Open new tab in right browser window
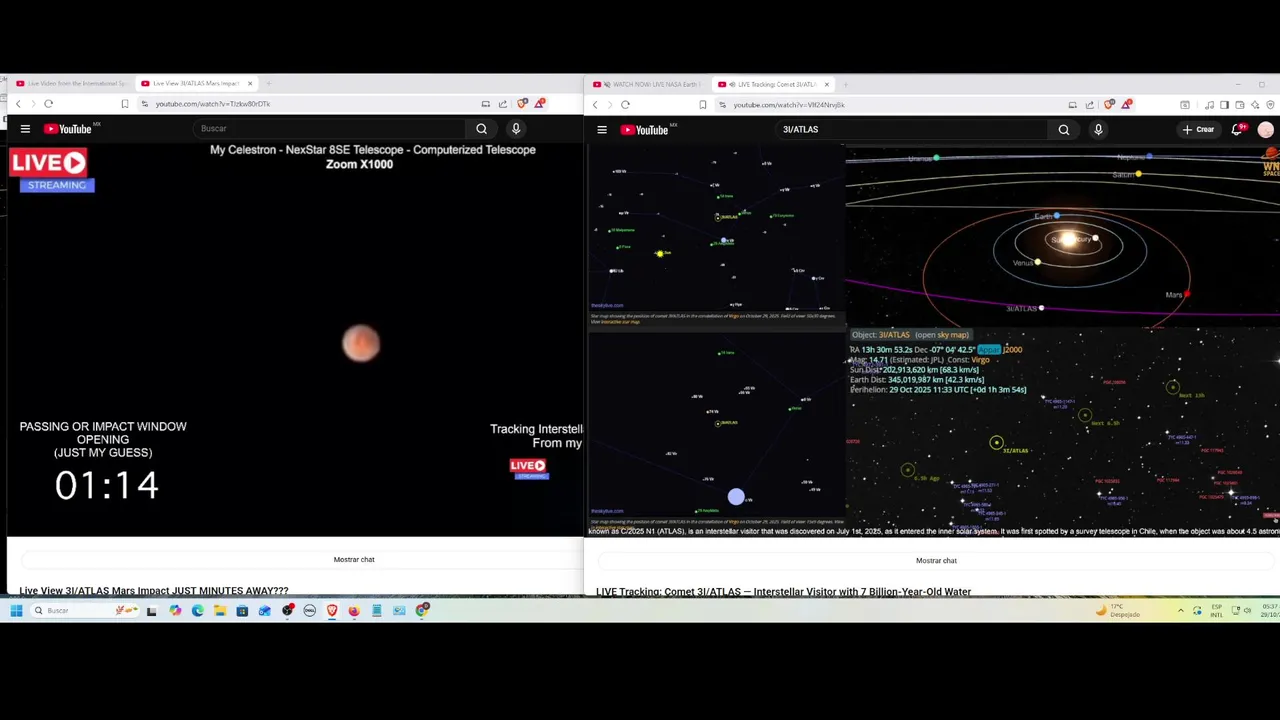Viewport: 1280px width, 720px height. [845, 84]
